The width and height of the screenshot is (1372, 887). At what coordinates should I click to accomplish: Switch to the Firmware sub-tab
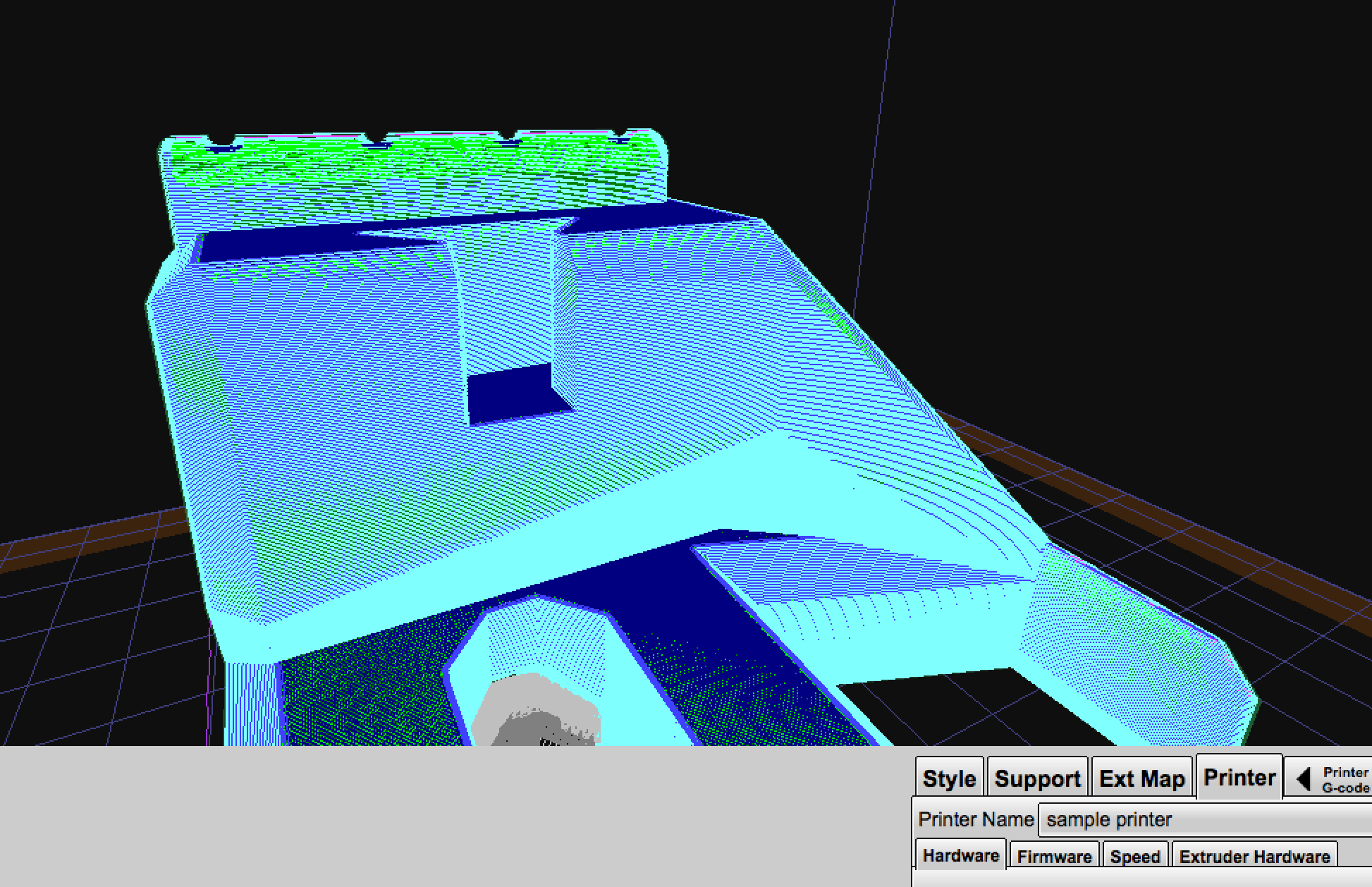pyautogui.click(x=1054, y=857)
